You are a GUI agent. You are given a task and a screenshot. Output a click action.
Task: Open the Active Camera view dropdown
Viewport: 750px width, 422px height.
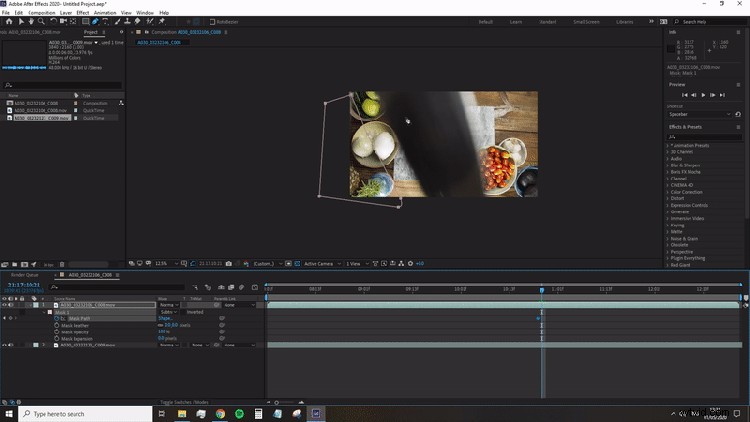[322, 264]
